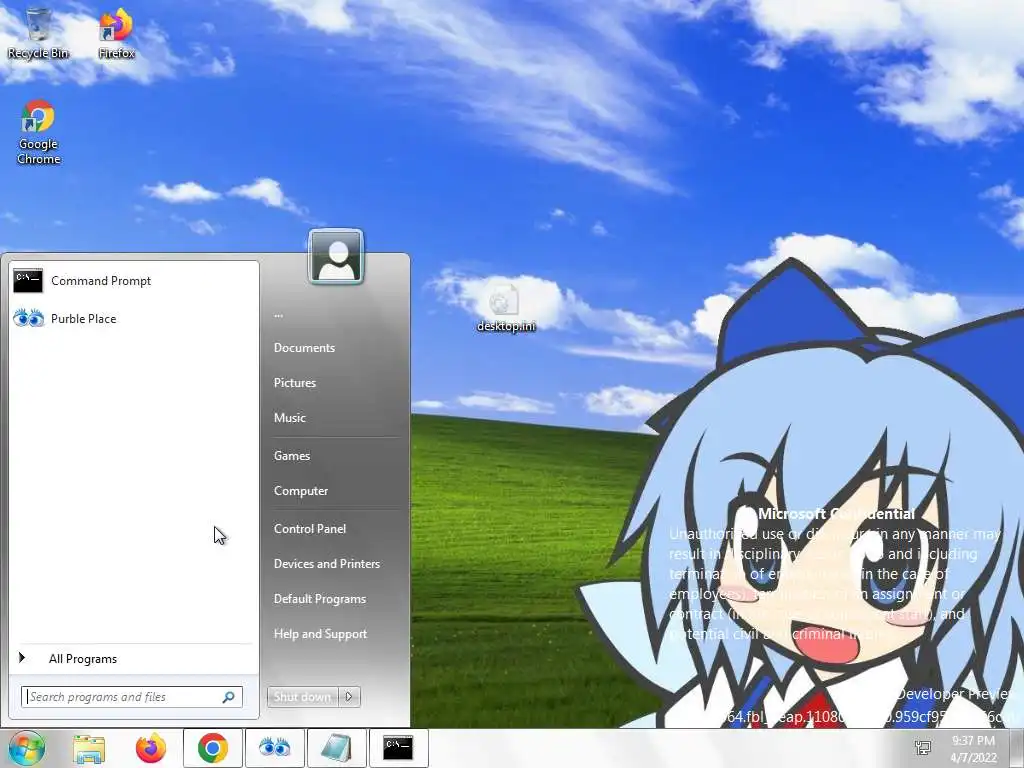This screenshot has width=1024, height=768.
Task: Launch Purble Place text entry in Start menu
Action: tap(84, 319)
